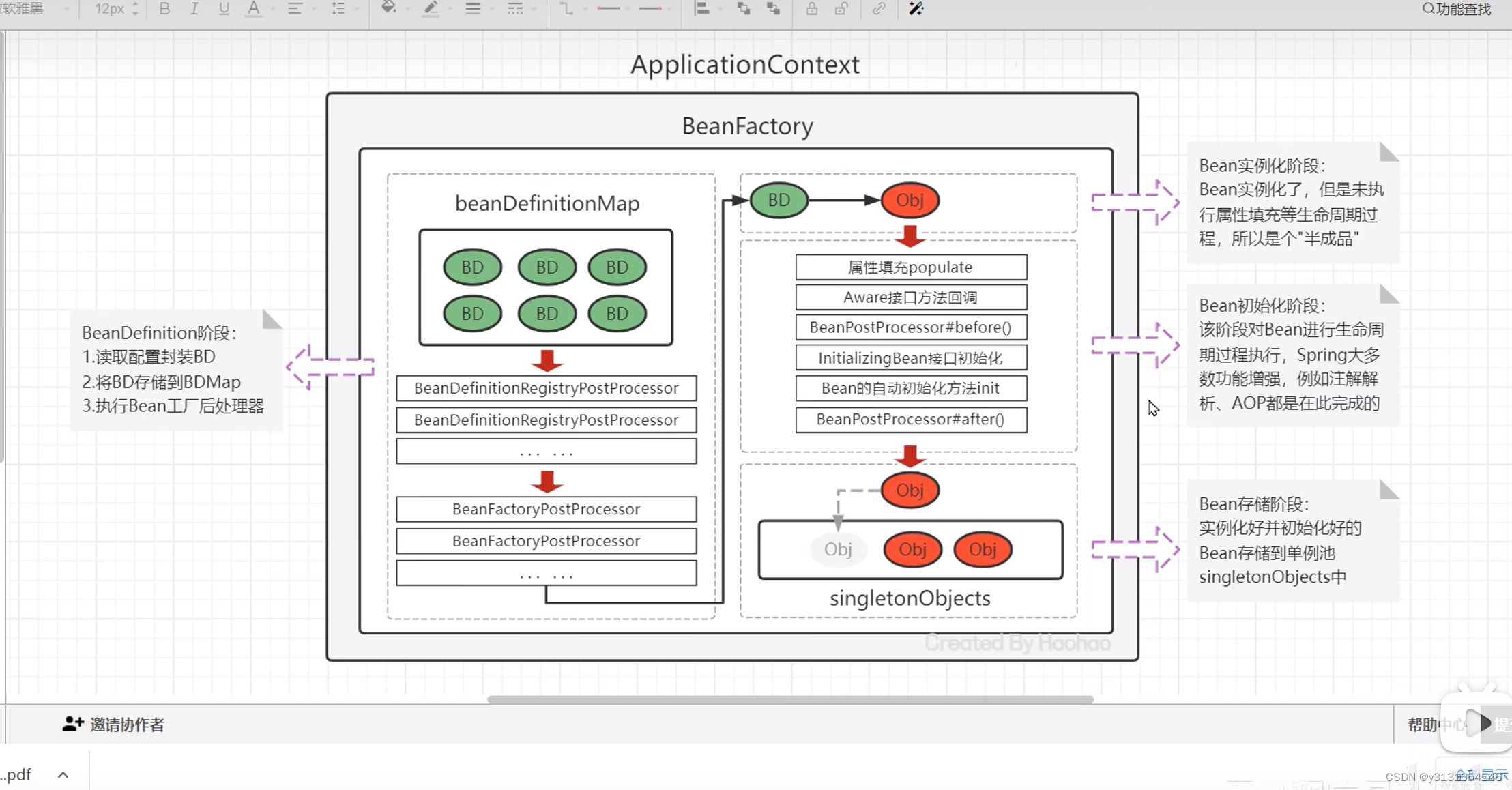Select the singletonObjects label
Viewport: 1512px width, 790px height.
tap(910, 598)
